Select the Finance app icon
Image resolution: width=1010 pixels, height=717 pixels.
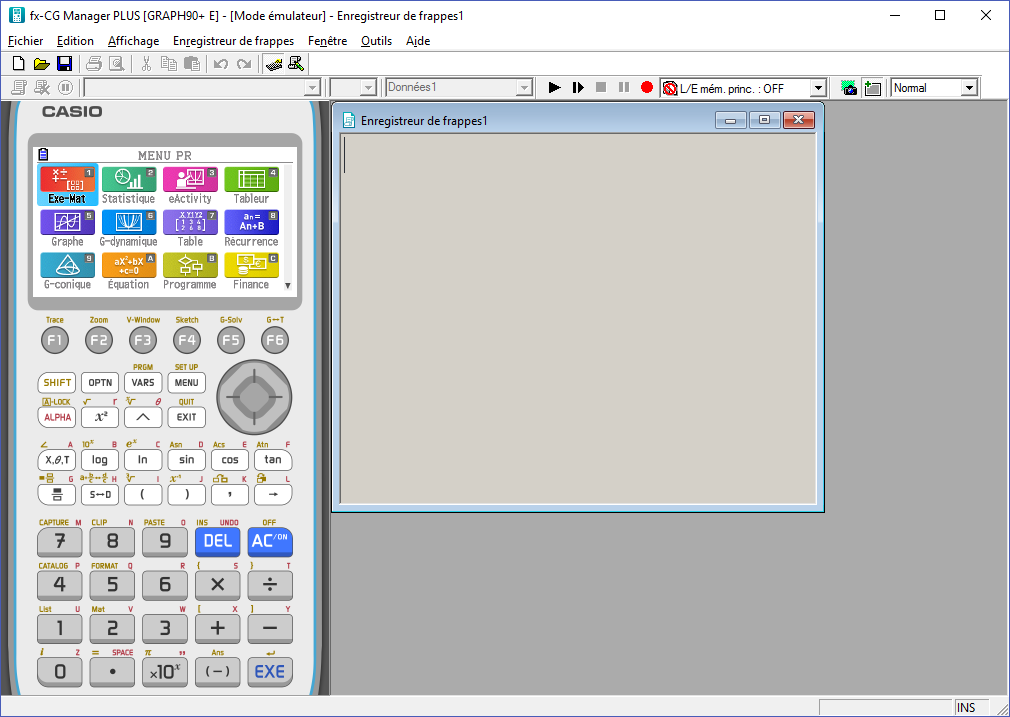tap(251, 271)
